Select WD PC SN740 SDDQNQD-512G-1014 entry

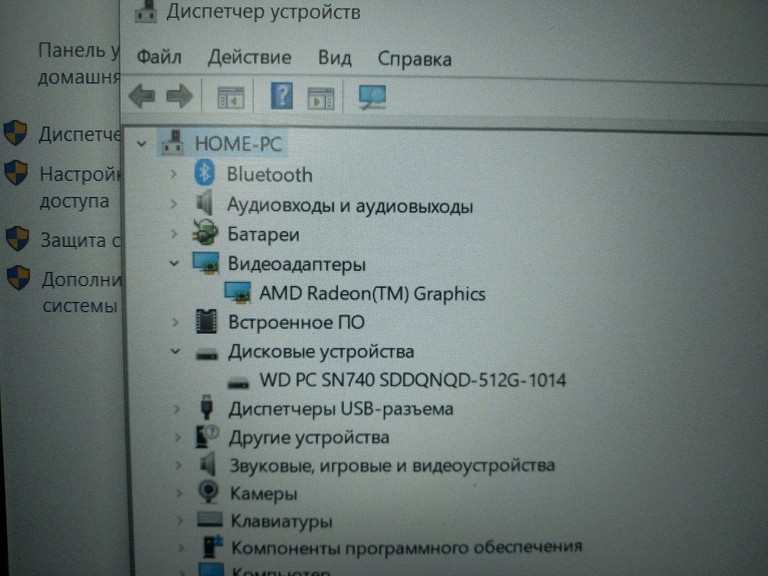(x=412, y=380)
